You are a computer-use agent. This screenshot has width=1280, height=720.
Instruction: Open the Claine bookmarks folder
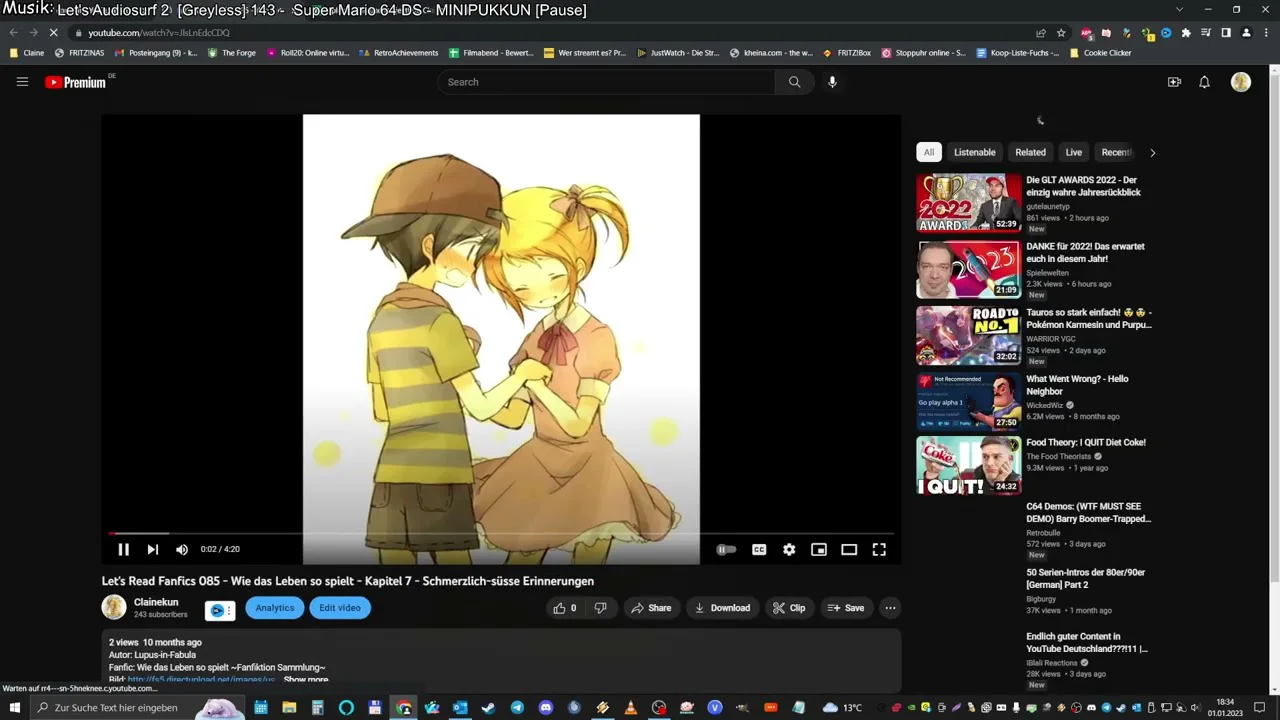coord(27,53)
